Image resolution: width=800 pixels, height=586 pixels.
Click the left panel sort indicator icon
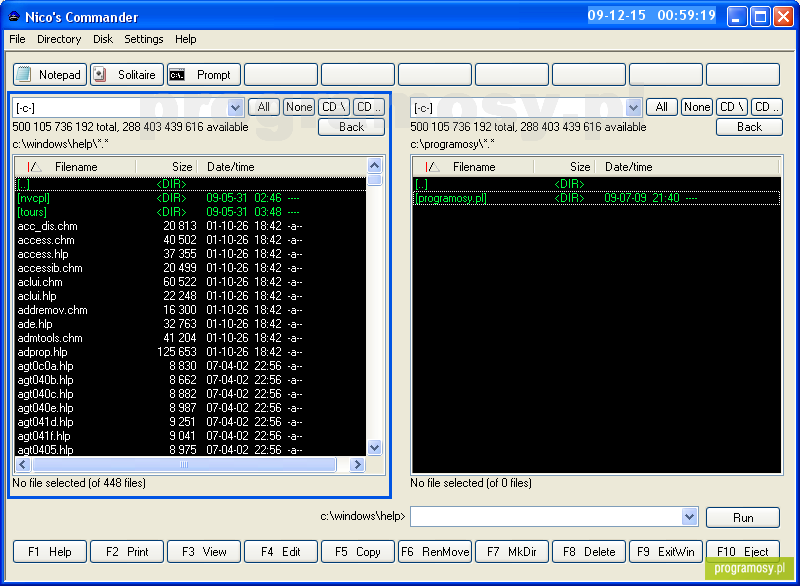pyautogui.click(x=34, y=167)
